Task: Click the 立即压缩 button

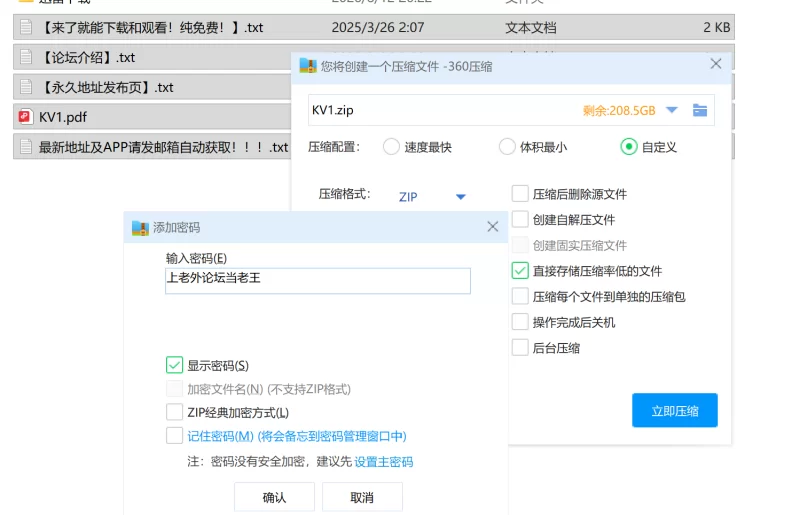Action: point(674,410)
